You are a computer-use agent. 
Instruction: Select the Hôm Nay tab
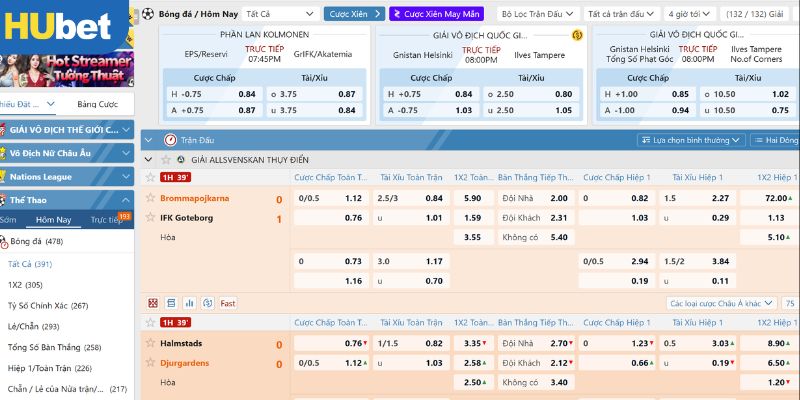click(54, 220)
